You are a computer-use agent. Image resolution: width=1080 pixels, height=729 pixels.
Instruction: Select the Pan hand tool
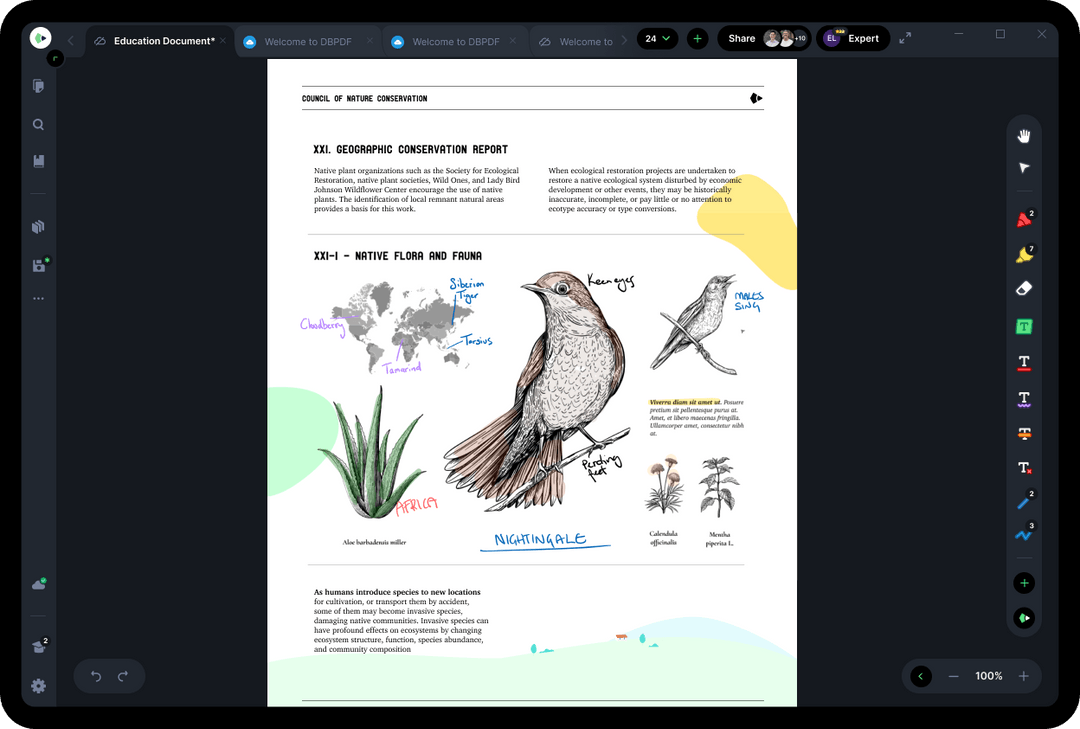(1023, 134)
